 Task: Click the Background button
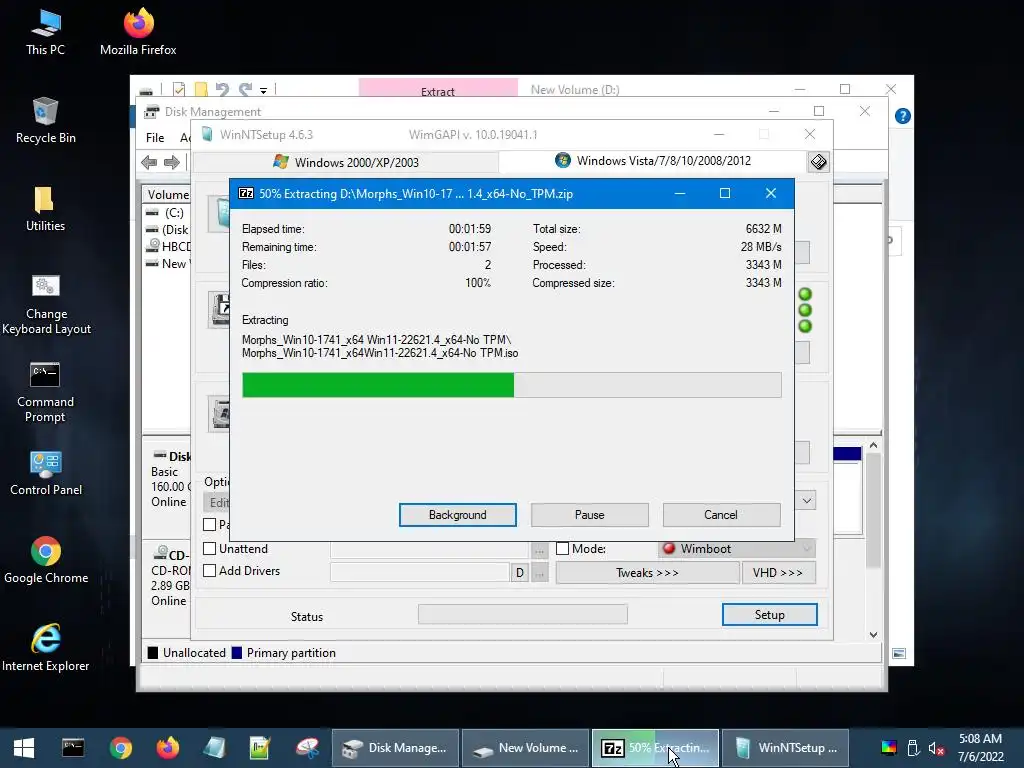point(458,515)
